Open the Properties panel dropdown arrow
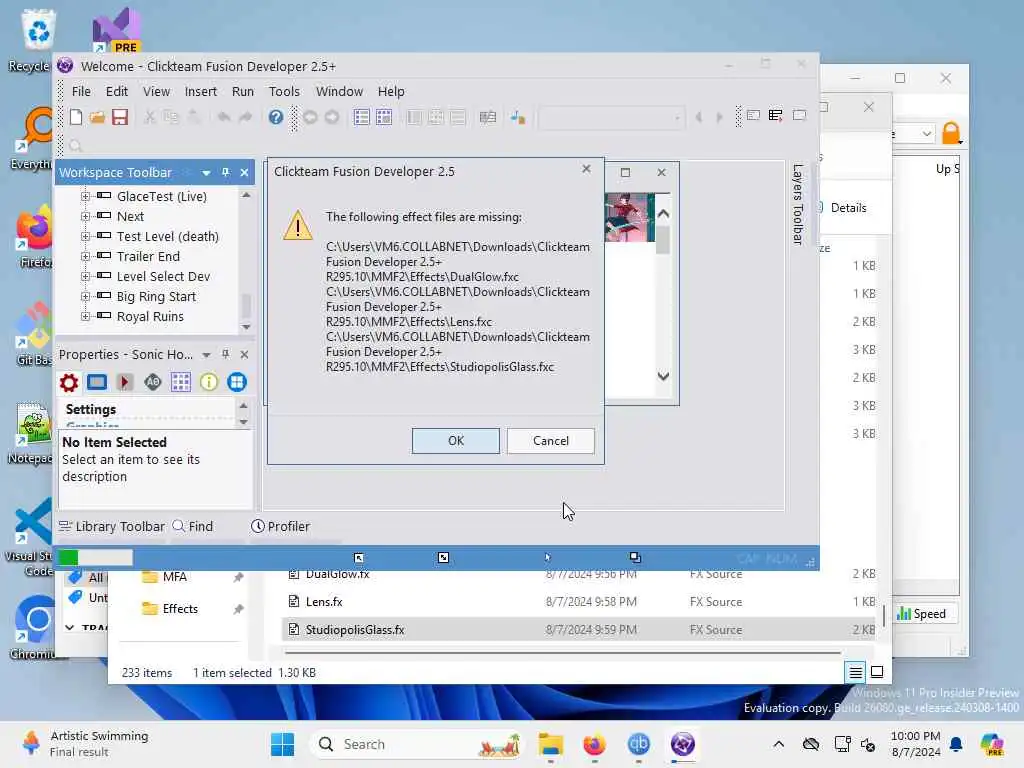The width and height of the screenshot is (1024, 768). coord(206,355)
